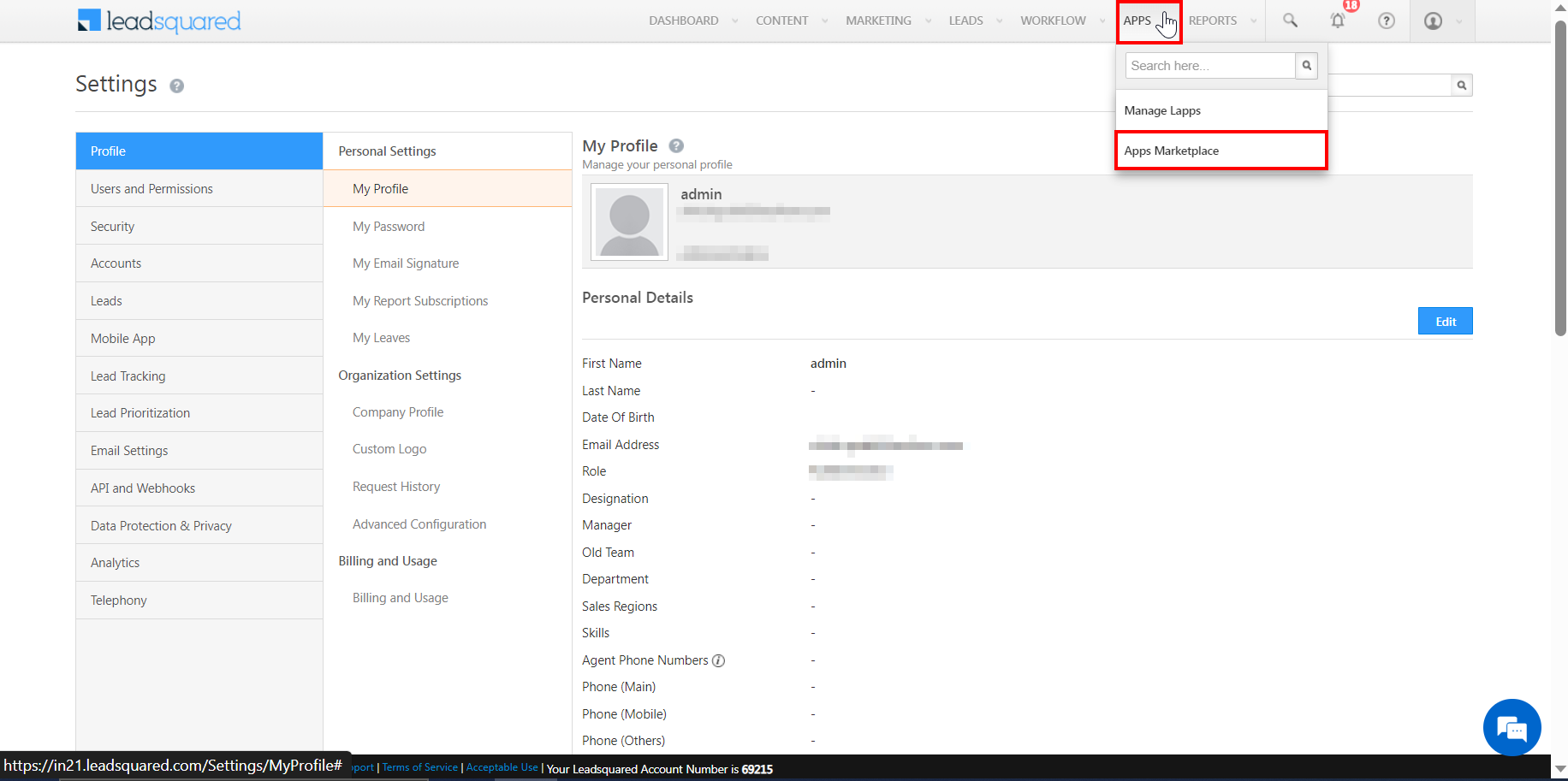Expand the Marketing menu arrow
The image size is (1568, 781).
tap(928, 21)
